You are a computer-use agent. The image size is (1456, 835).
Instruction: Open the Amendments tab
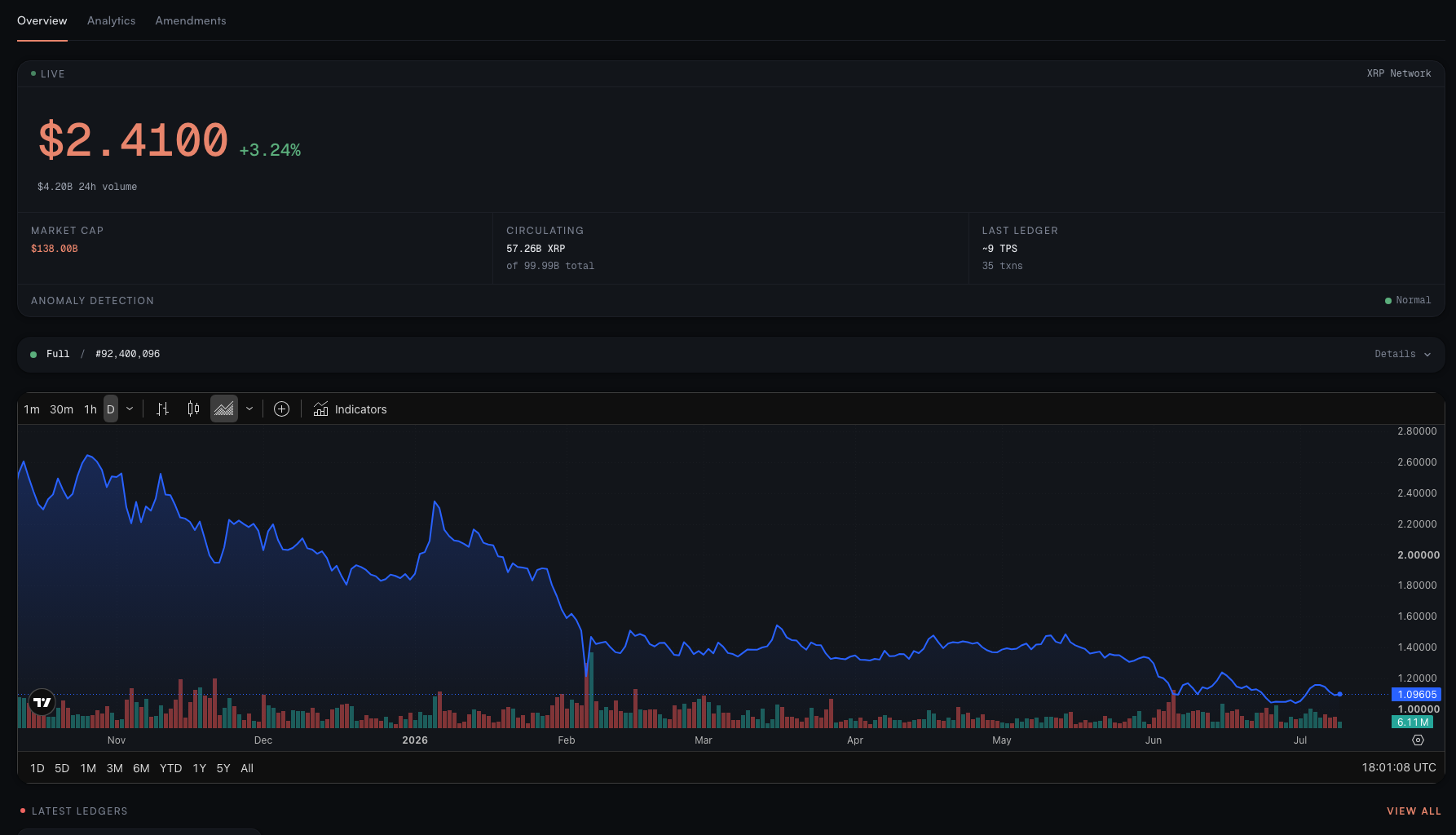(x=191, y=20)
